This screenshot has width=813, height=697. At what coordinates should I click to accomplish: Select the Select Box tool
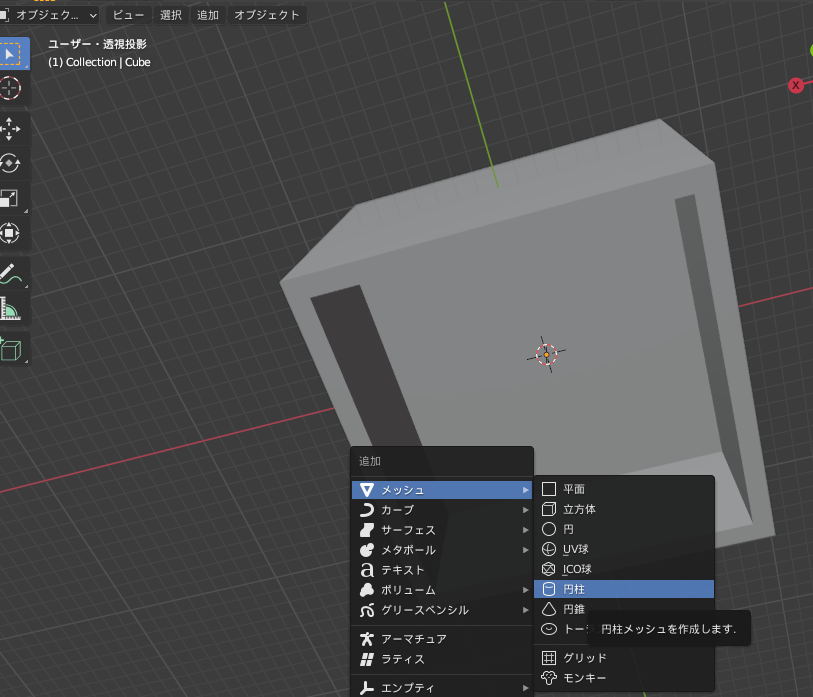point(12,53)
